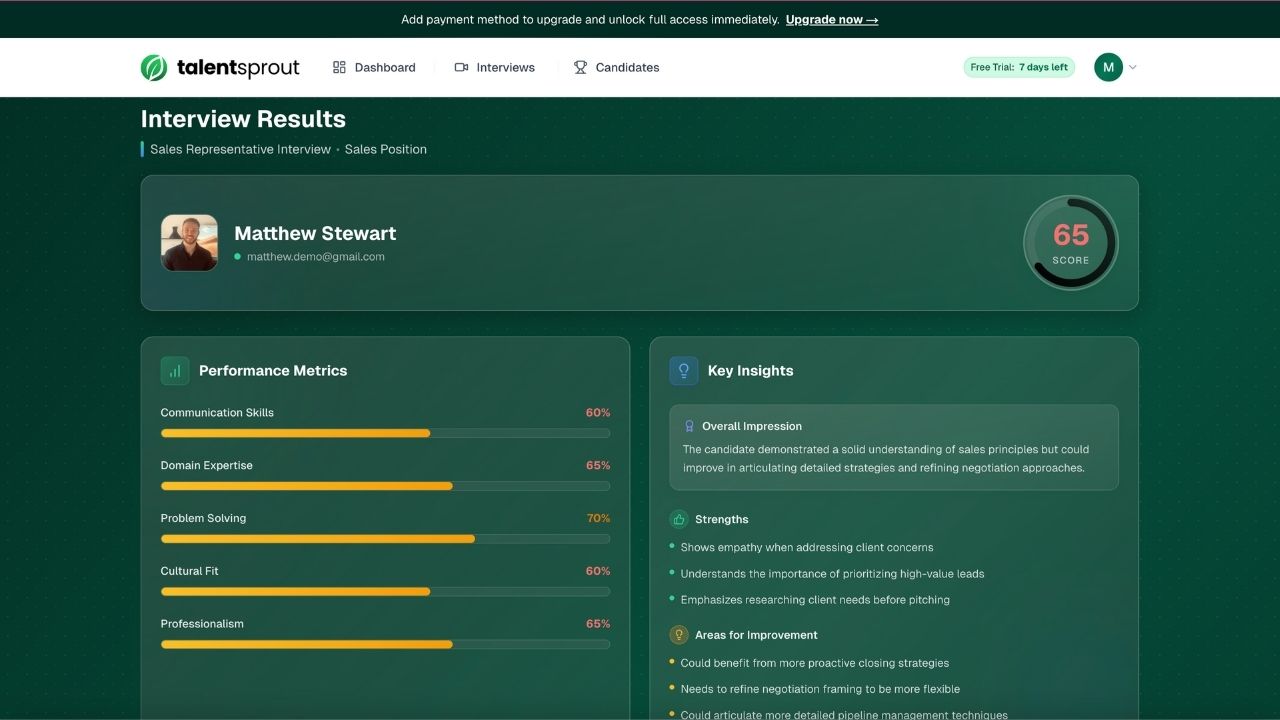Click the Free Trial 7 days left badge
The image size is (1280, 720).
1018,68
